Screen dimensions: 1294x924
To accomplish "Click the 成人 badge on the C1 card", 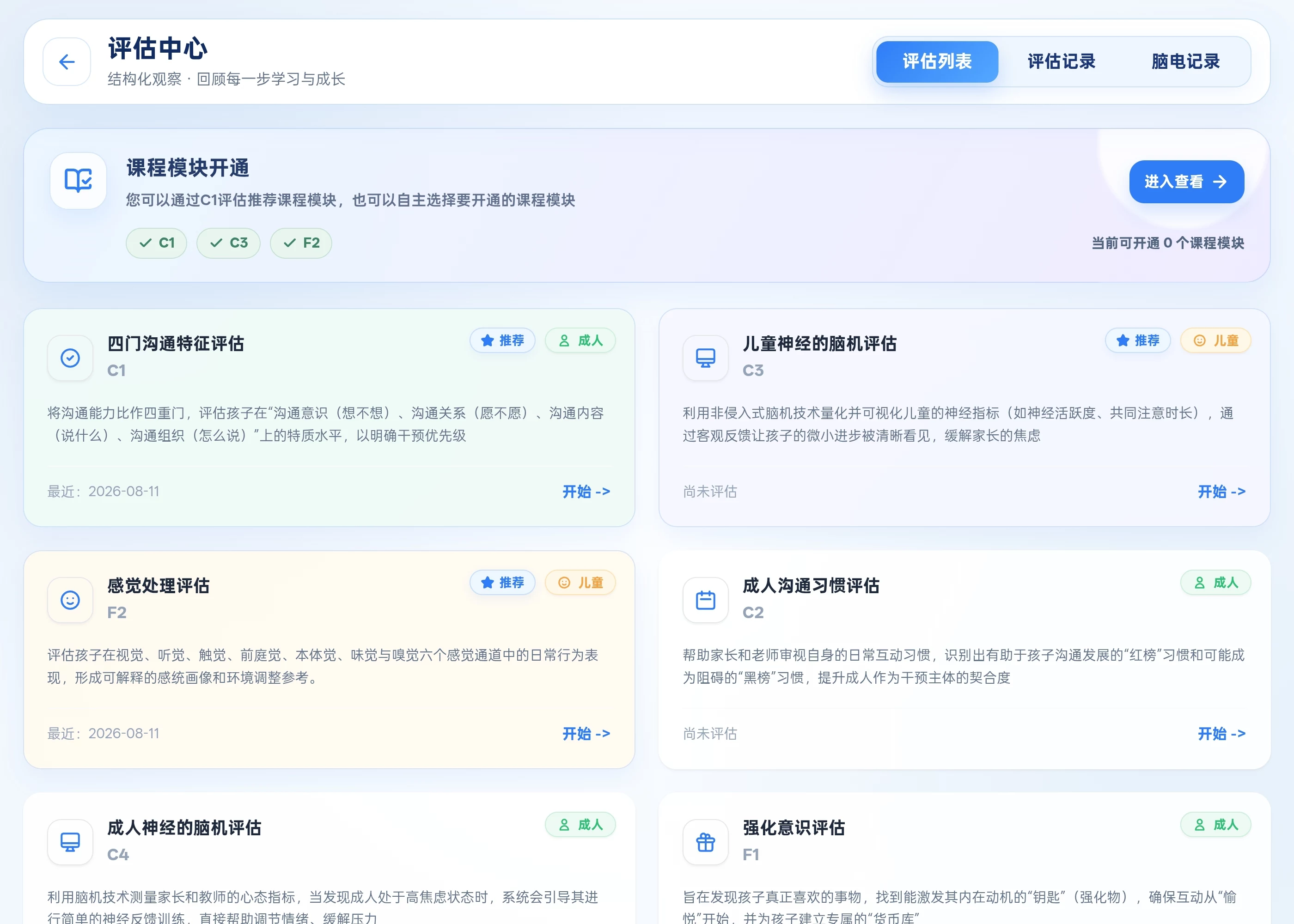I will point(580,340).
